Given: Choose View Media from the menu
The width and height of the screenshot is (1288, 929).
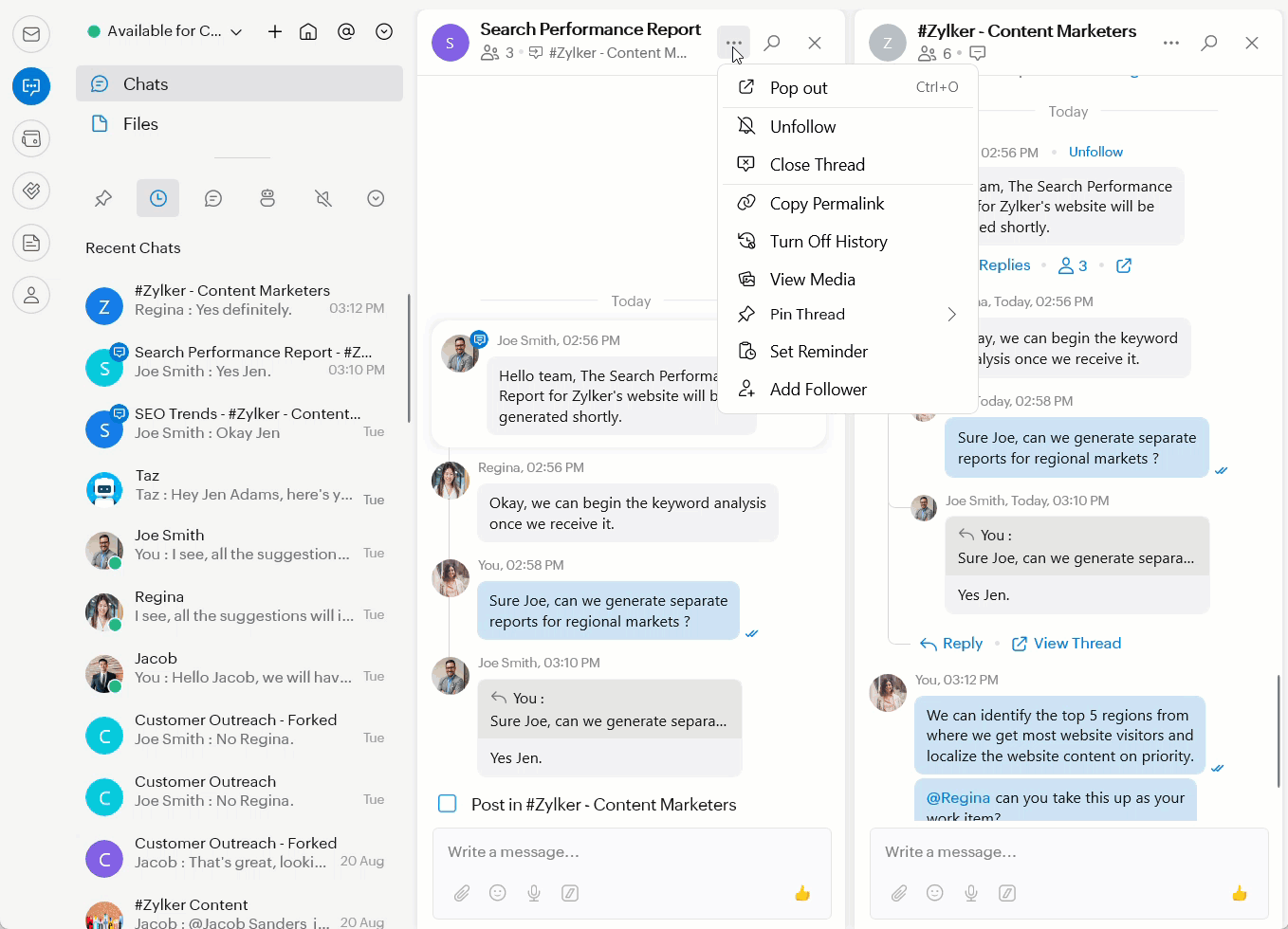Looking at the screenshot, I should (x=848, y=279).
